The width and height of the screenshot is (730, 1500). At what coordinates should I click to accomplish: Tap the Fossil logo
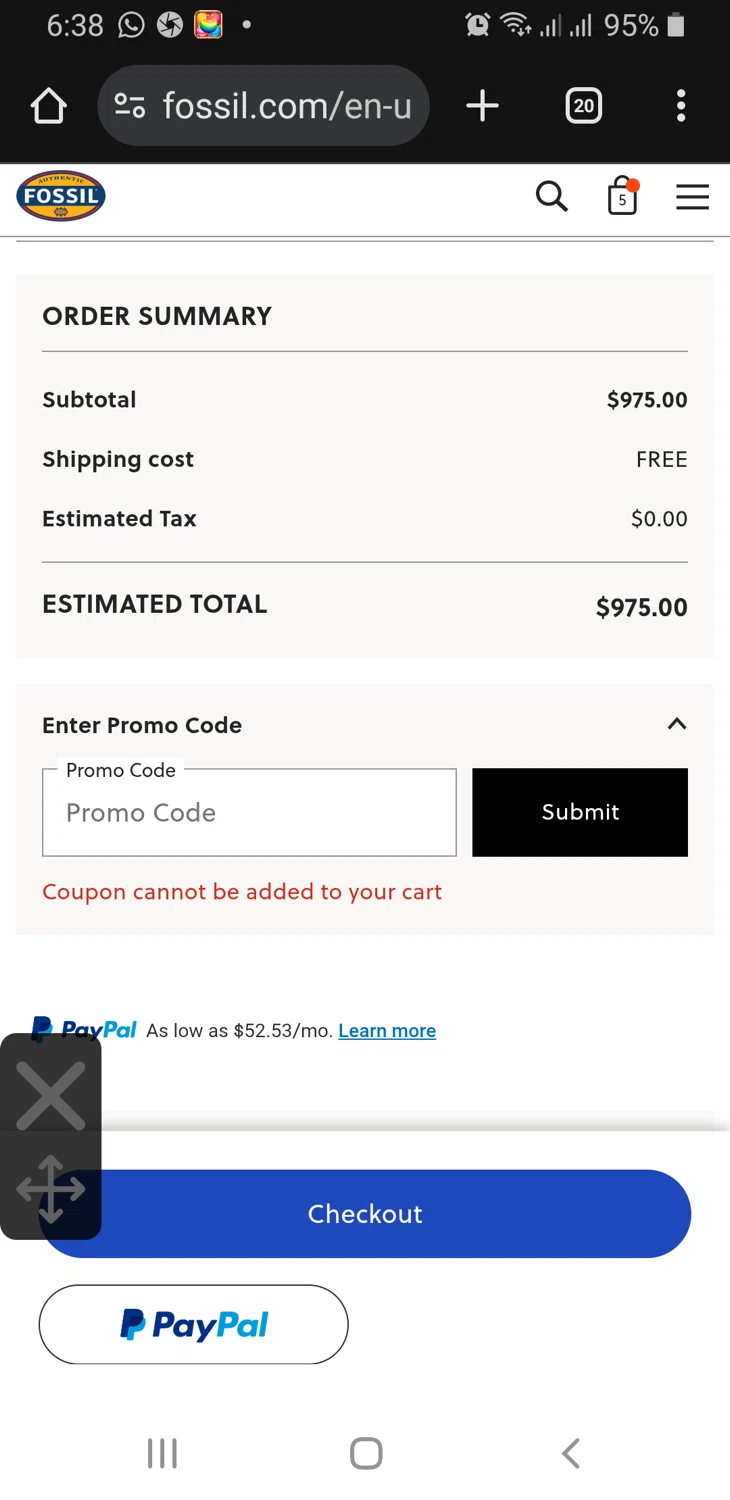tap(61, 196)
